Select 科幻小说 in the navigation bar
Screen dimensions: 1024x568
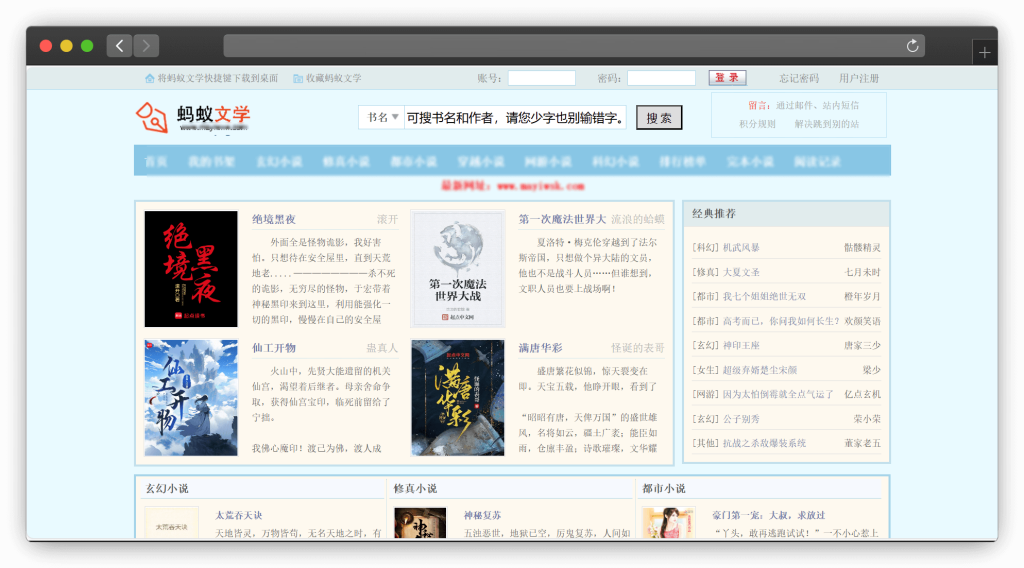pos(615,161)
